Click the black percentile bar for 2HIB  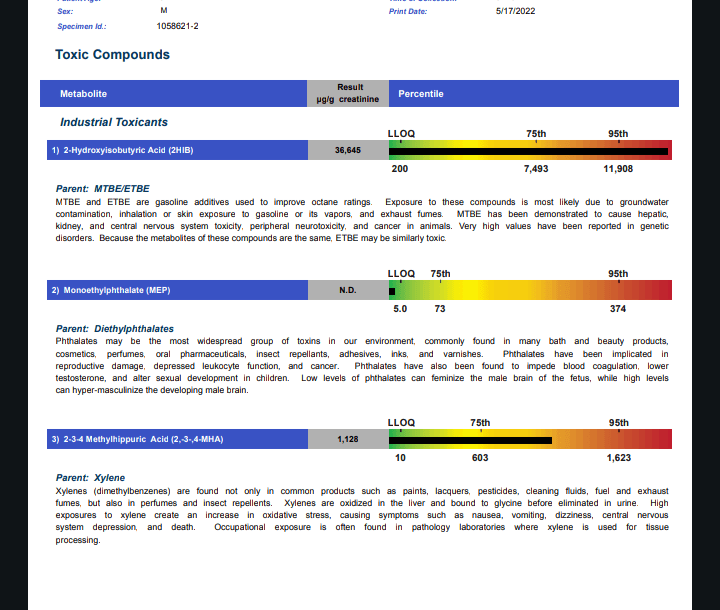pos(528,152)
